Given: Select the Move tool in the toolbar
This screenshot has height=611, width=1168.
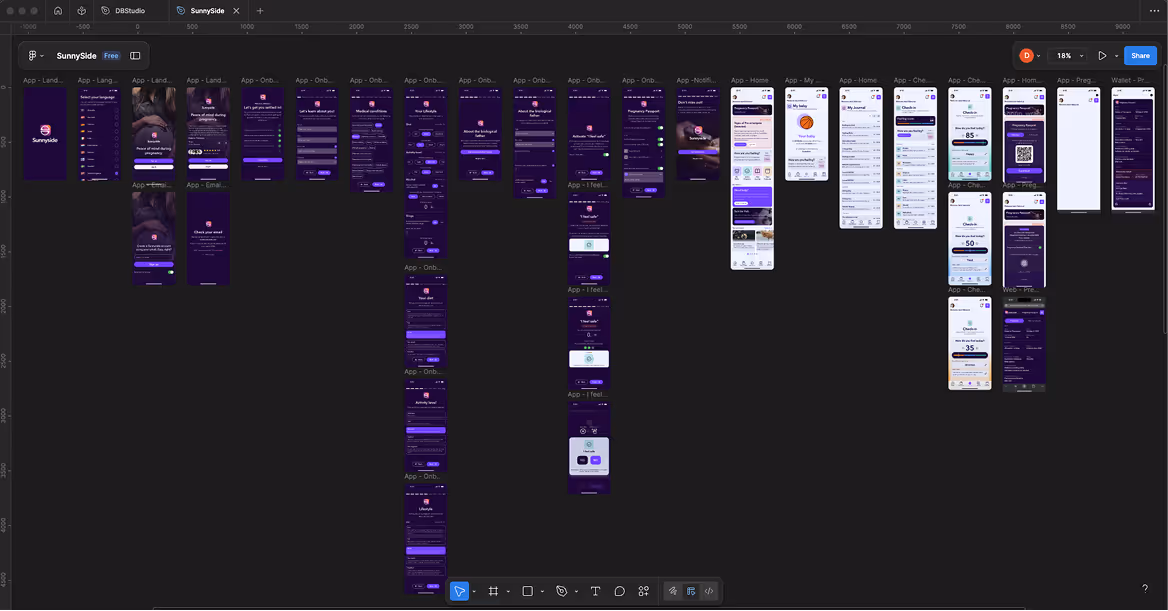Looking at the screenshot, I should point(459,591).
